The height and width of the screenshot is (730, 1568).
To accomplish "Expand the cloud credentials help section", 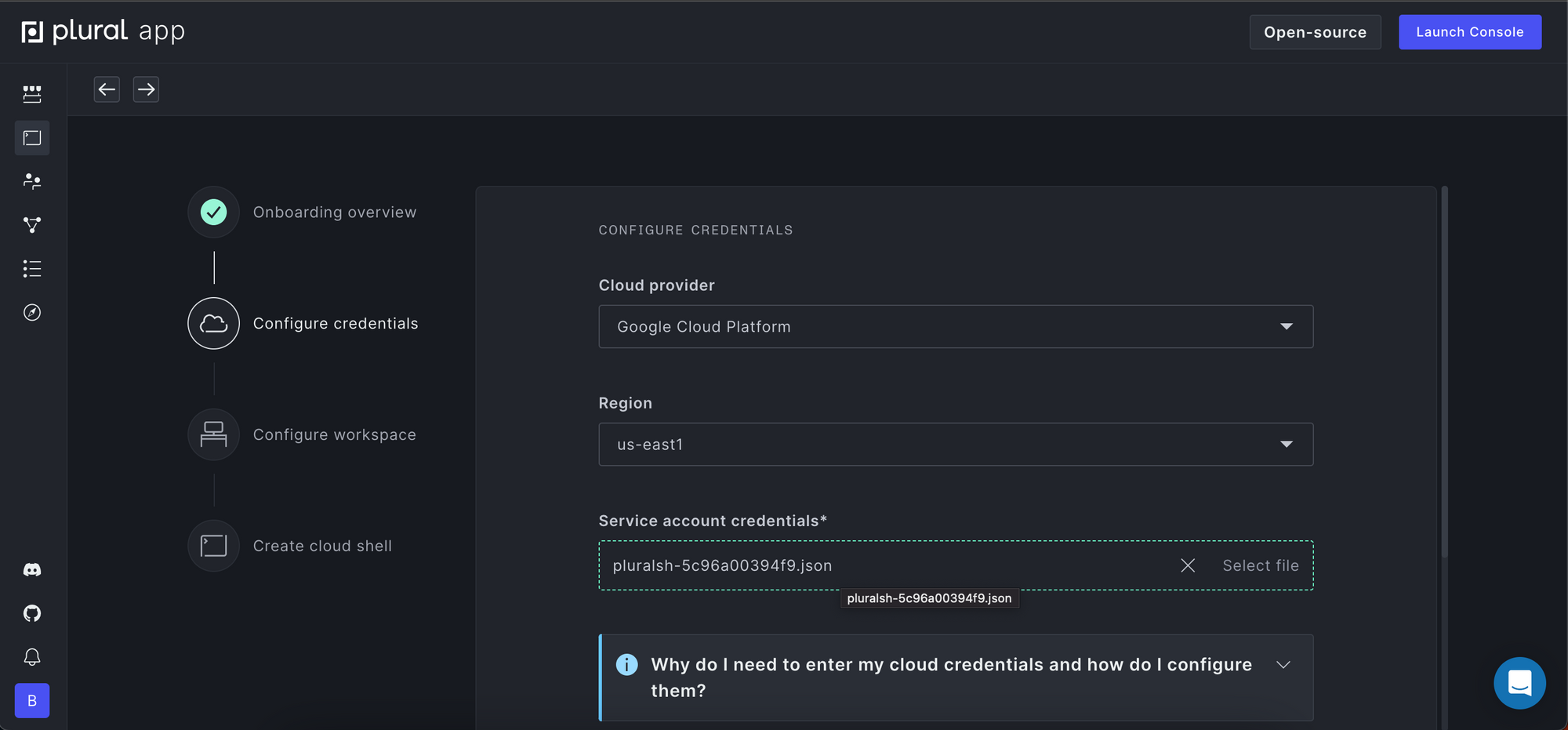I will (1283, 665).
